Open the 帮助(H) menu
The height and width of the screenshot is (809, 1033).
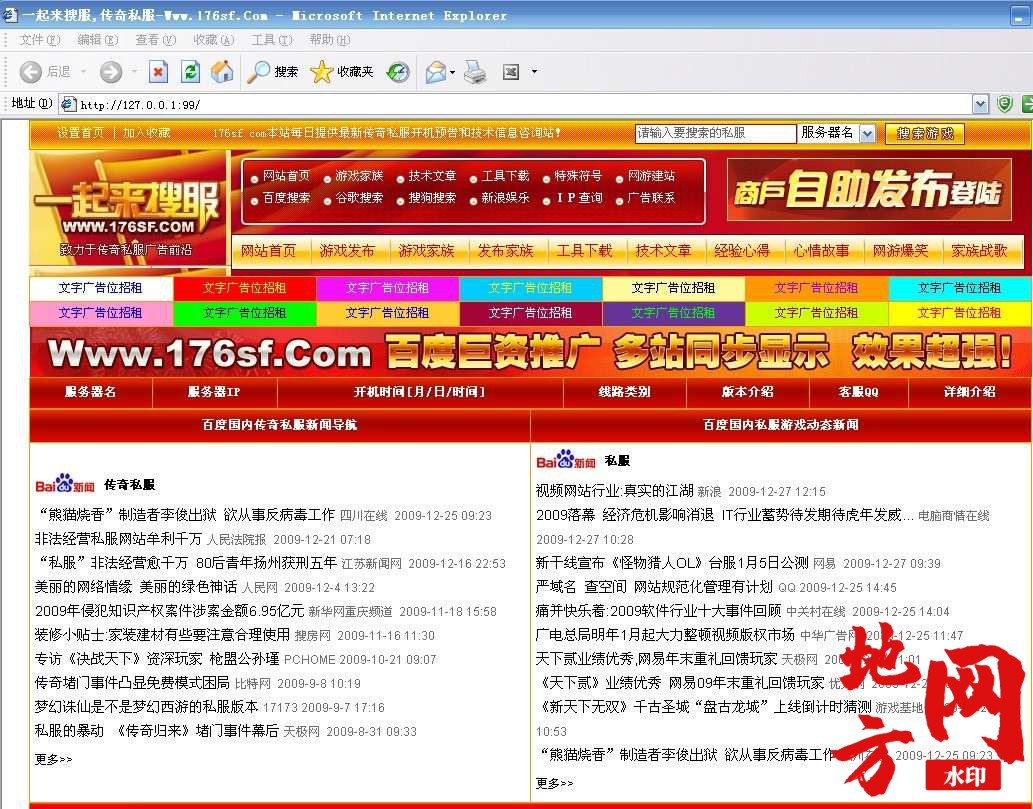pyautogui.click(x=329, y=40)
